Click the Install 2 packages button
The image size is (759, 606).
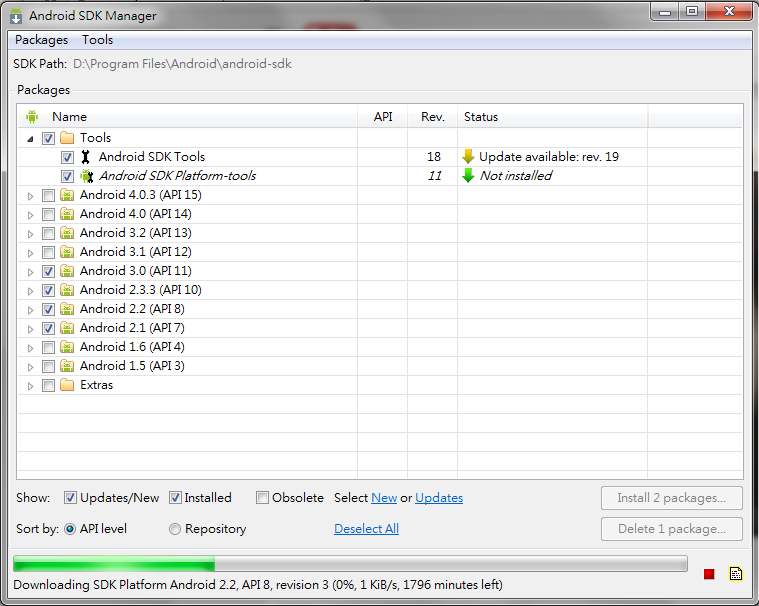pyautogui.click(x=671, y=498)
